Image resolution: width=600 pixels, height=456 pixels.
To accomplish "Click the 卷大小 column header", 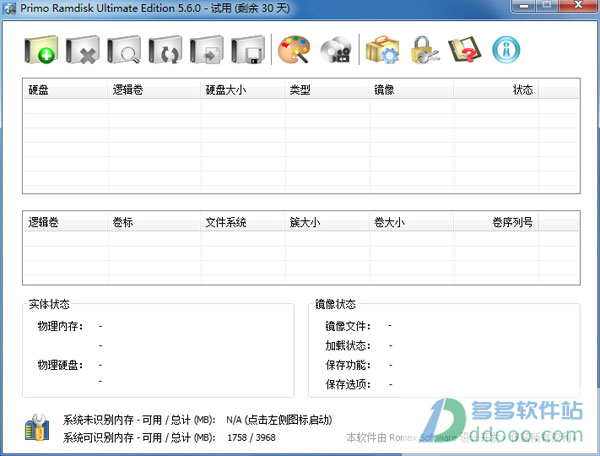I will pyautogui.click(x=412, y=222).
